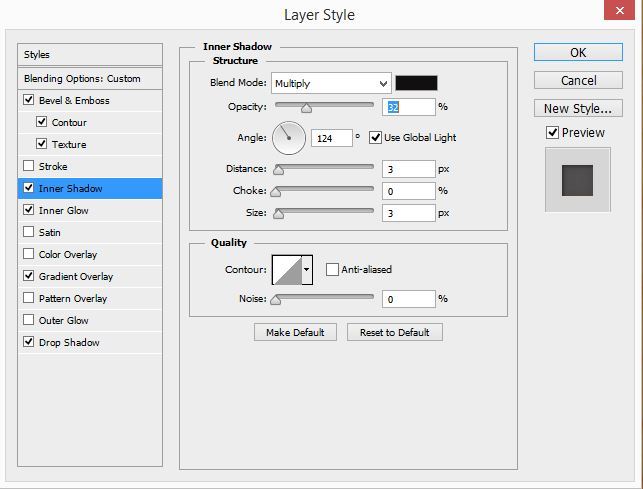Viewport: 643px width, 489px height.
Task: Open the Blend Mode Multiply dropdown
Action: (x=331, y=83)
